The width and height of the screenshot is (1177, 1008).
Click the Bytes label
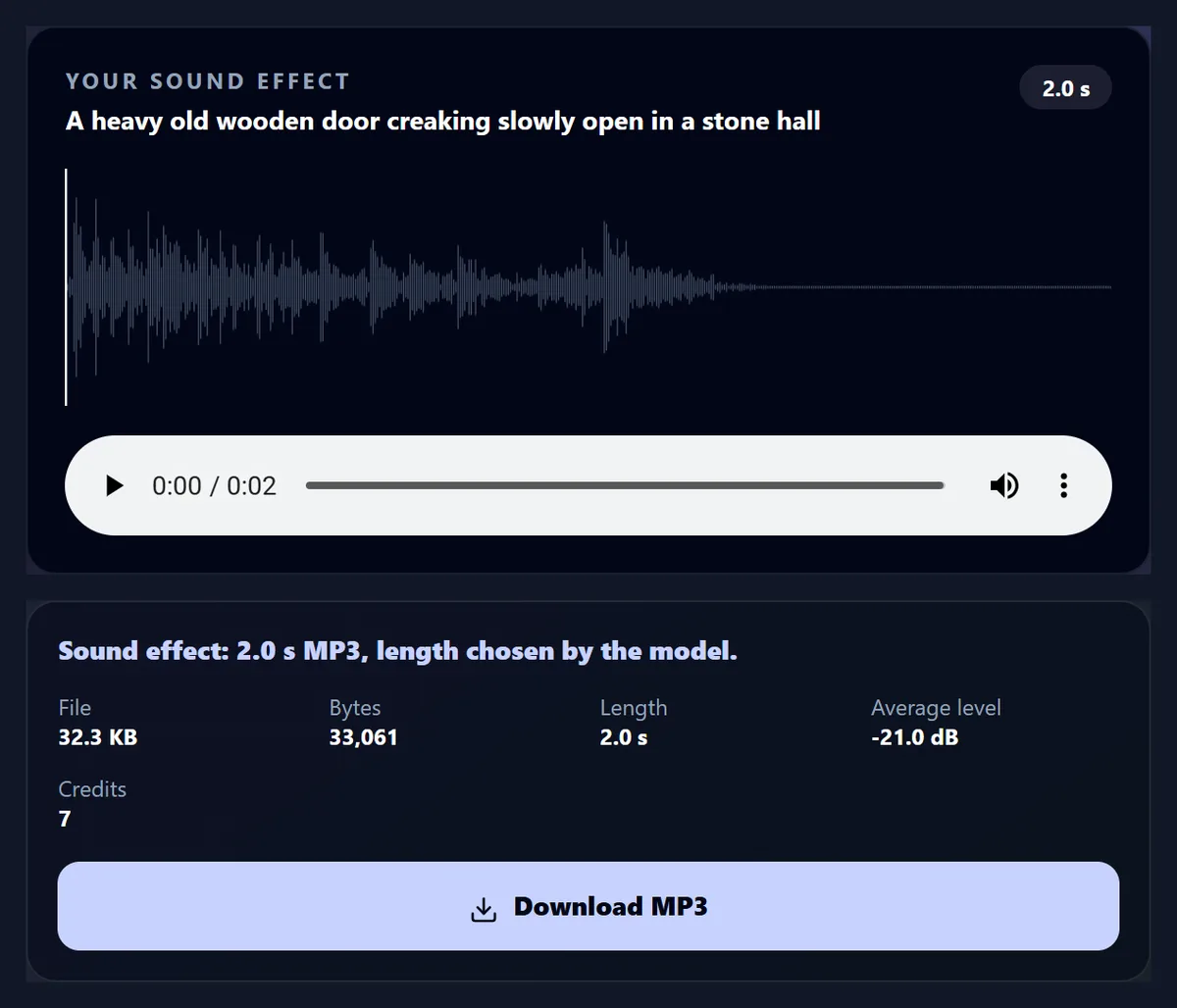355,708
